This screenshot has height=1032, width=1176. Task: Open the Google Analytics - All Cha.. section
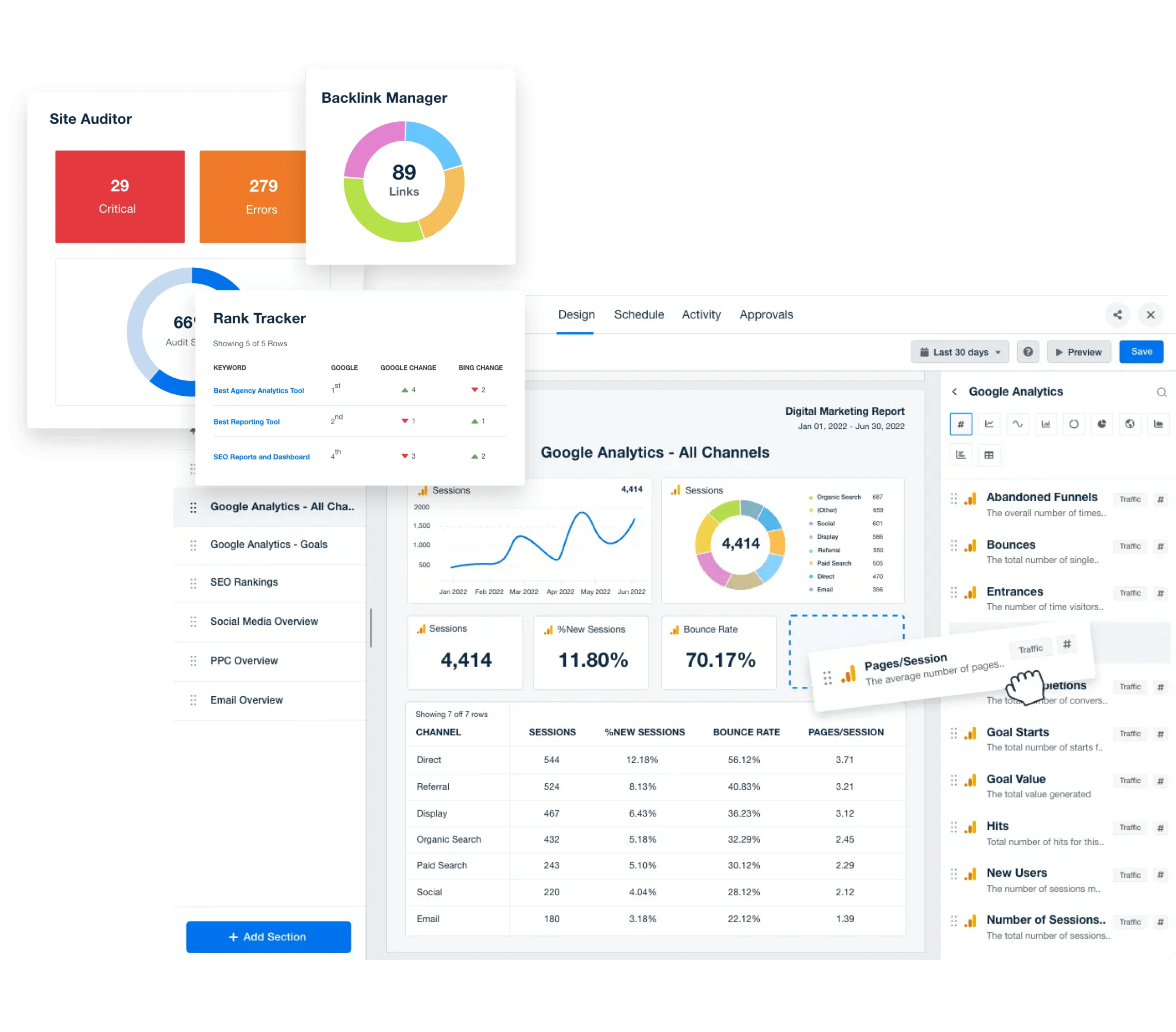270,507
